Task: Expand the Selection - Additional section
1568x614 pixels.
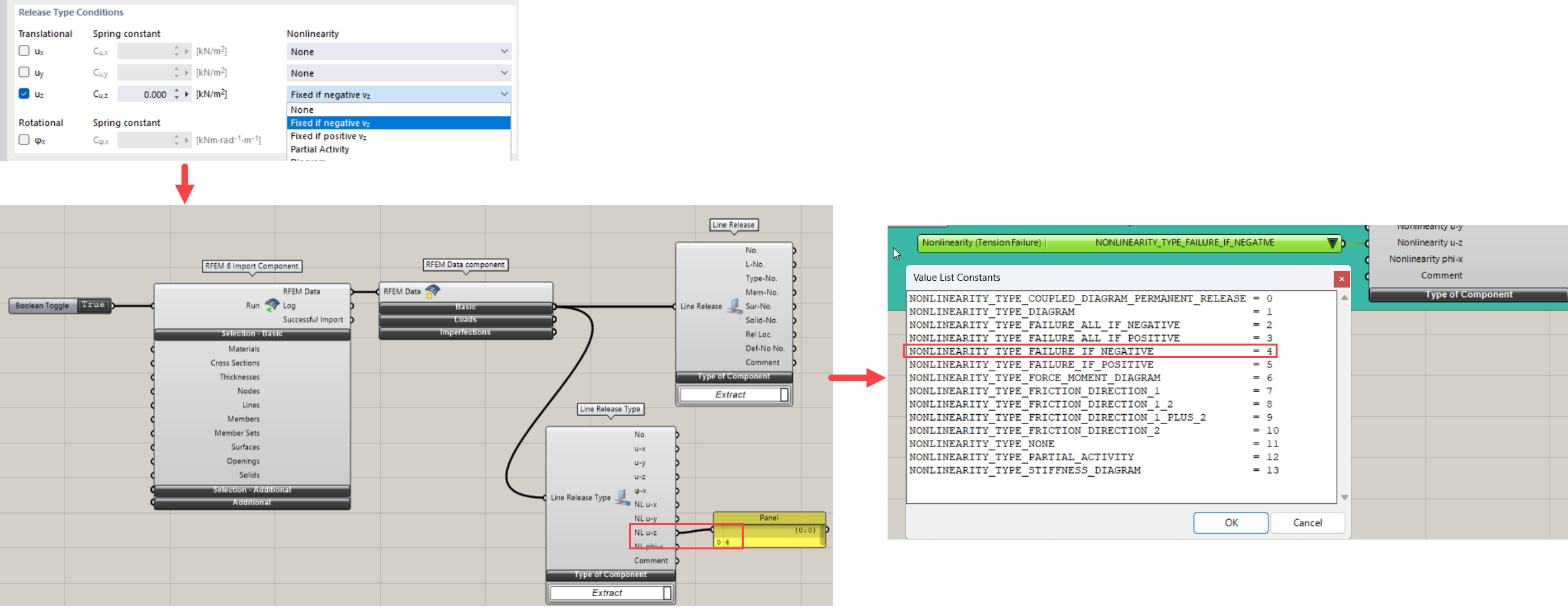Action: [x=251, y=490]
